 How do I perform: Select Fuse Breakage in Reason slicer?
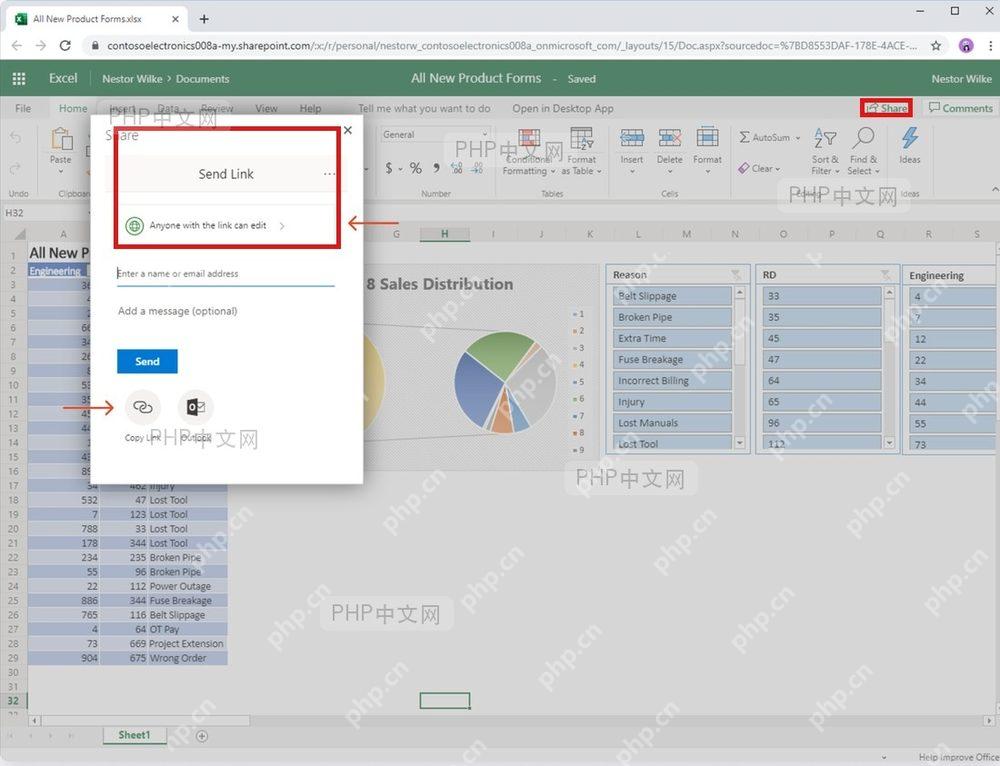point(672,360)
